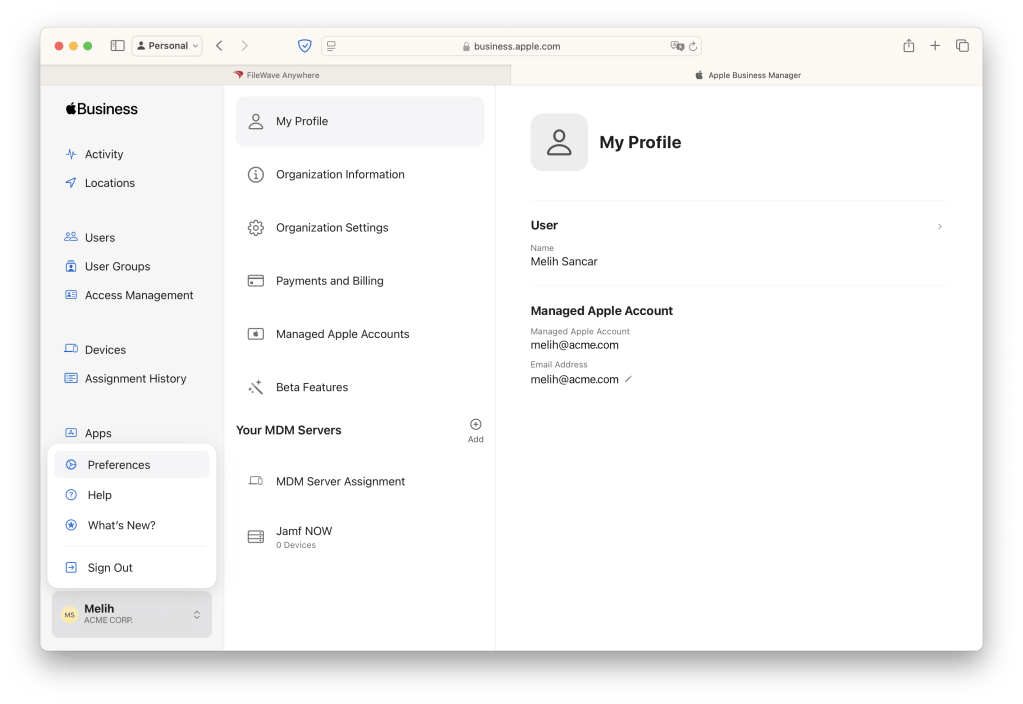The height and width of the screenshot is (704, 1023).
Task: Click the Safari sidebar toggle icon
Action: pyautogui.click(x=117, y=46)
